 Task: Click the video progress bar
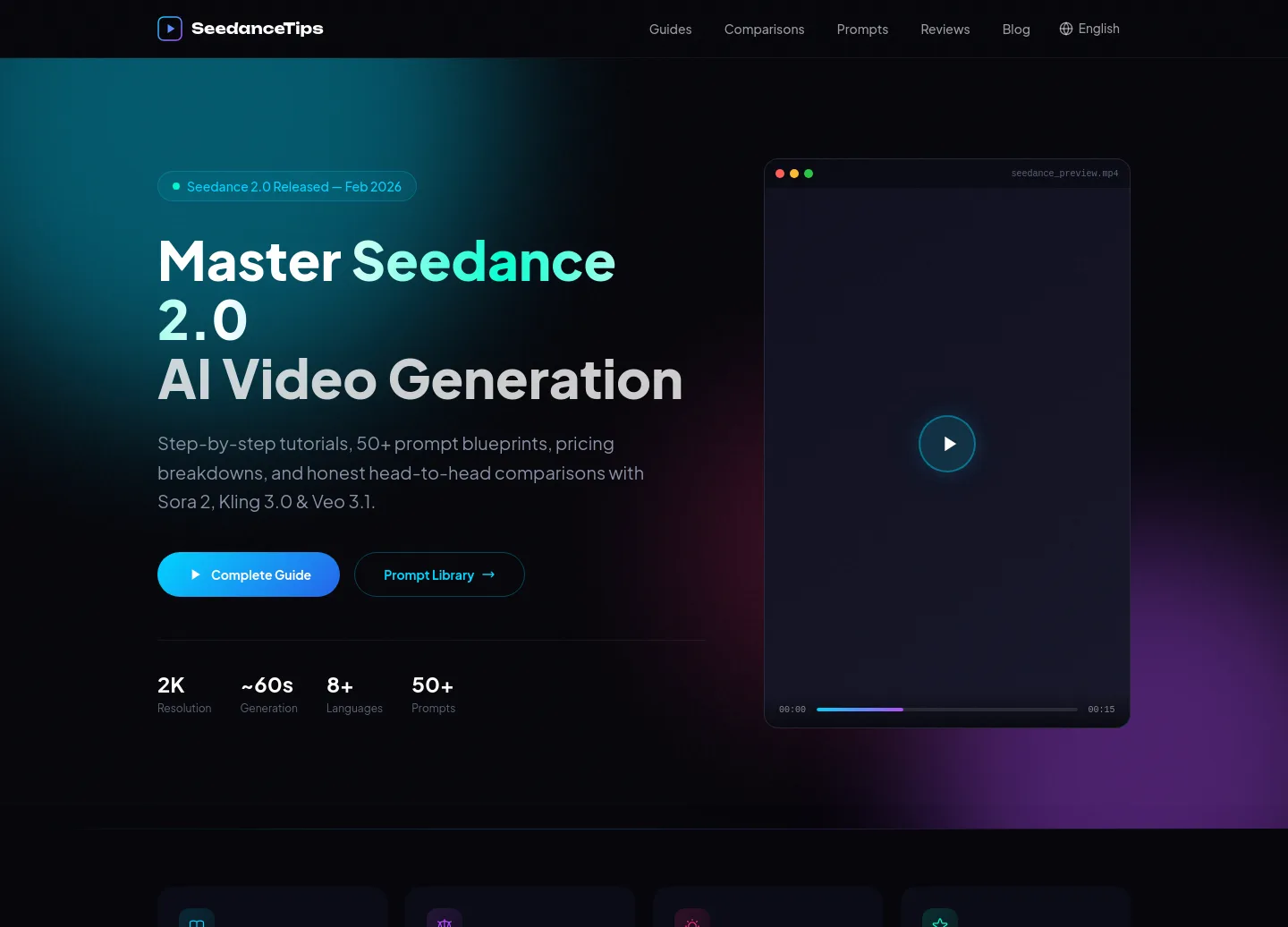(946, 710)
